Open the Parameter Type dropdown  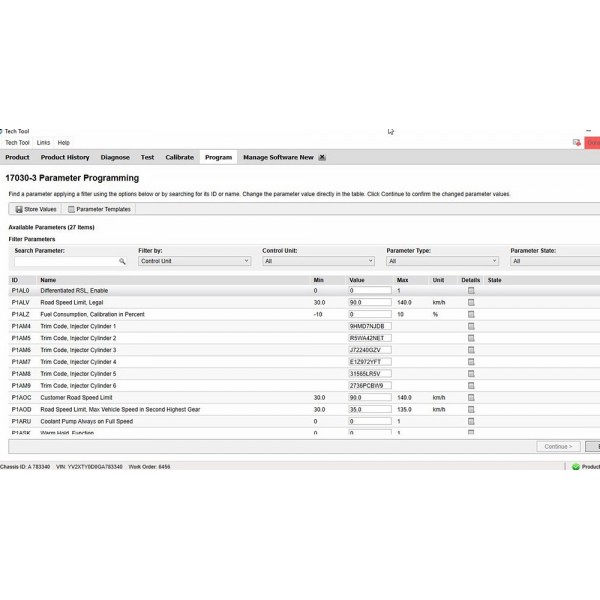(x=442, y=261)
